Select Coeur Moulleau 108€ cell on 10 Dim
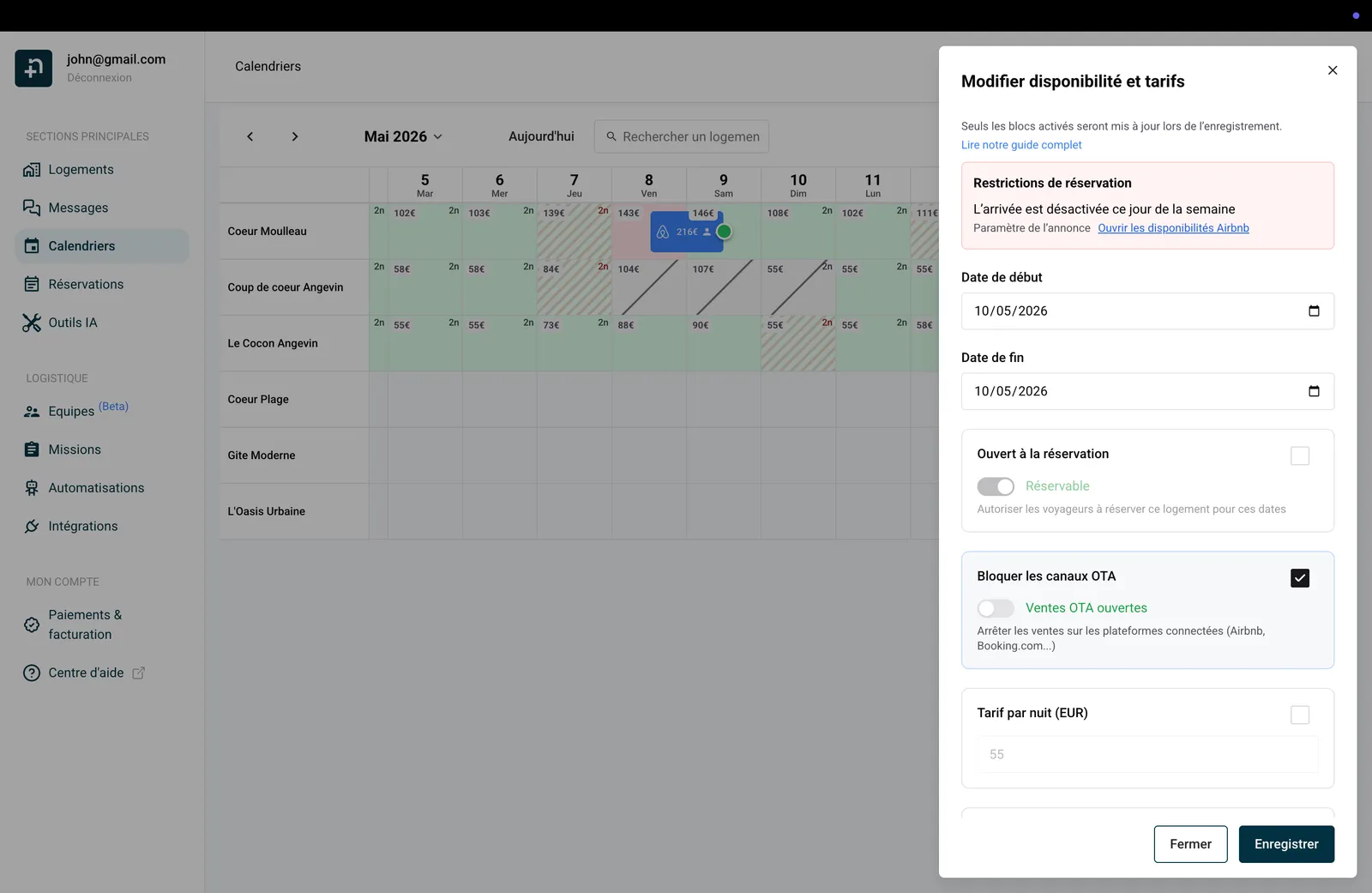Image resolution: width=1372 pixels, height=893 pixels. pyautogui.click(x=798, y=232)
